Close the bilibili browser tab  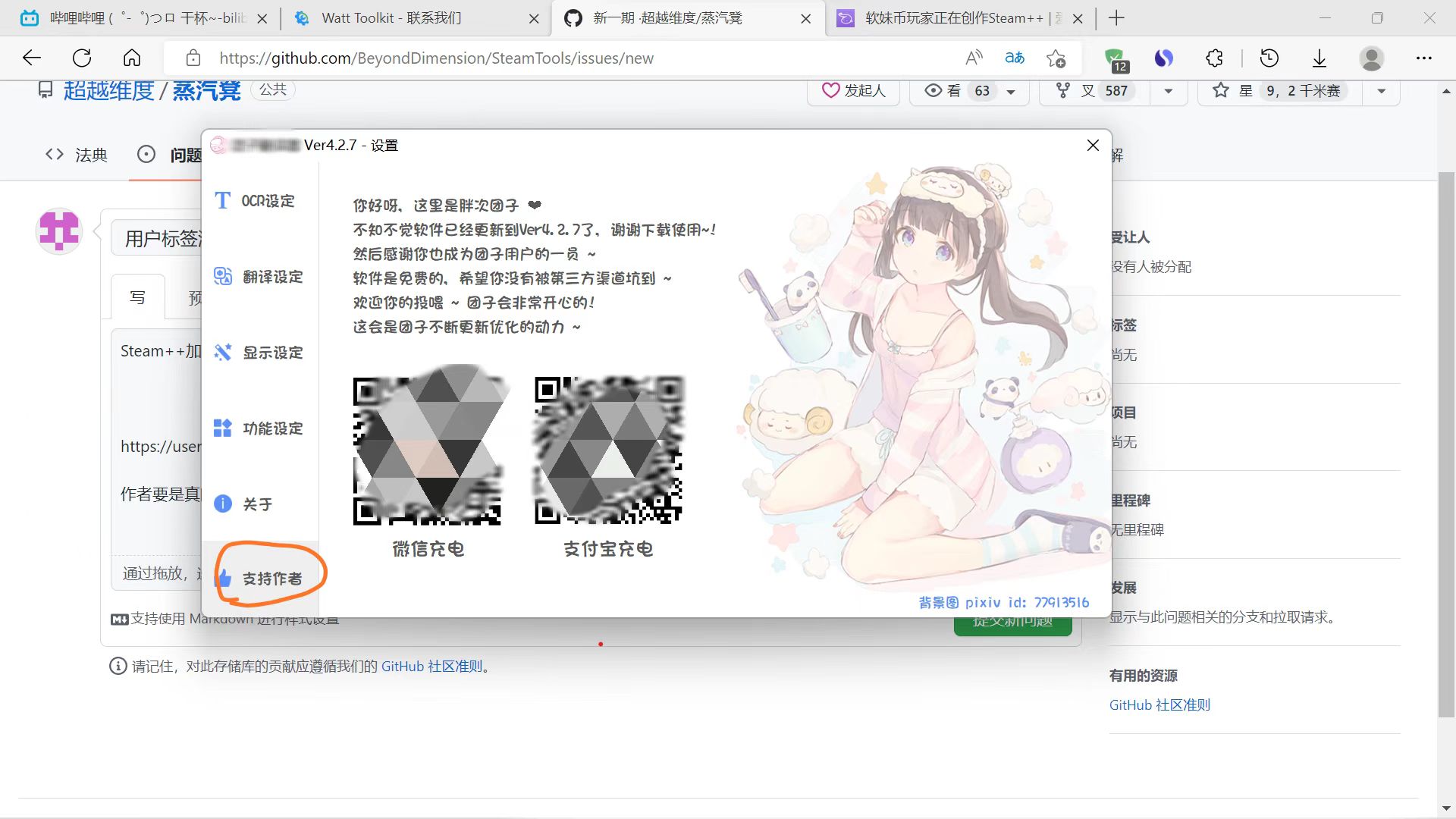tap(262, 19)
